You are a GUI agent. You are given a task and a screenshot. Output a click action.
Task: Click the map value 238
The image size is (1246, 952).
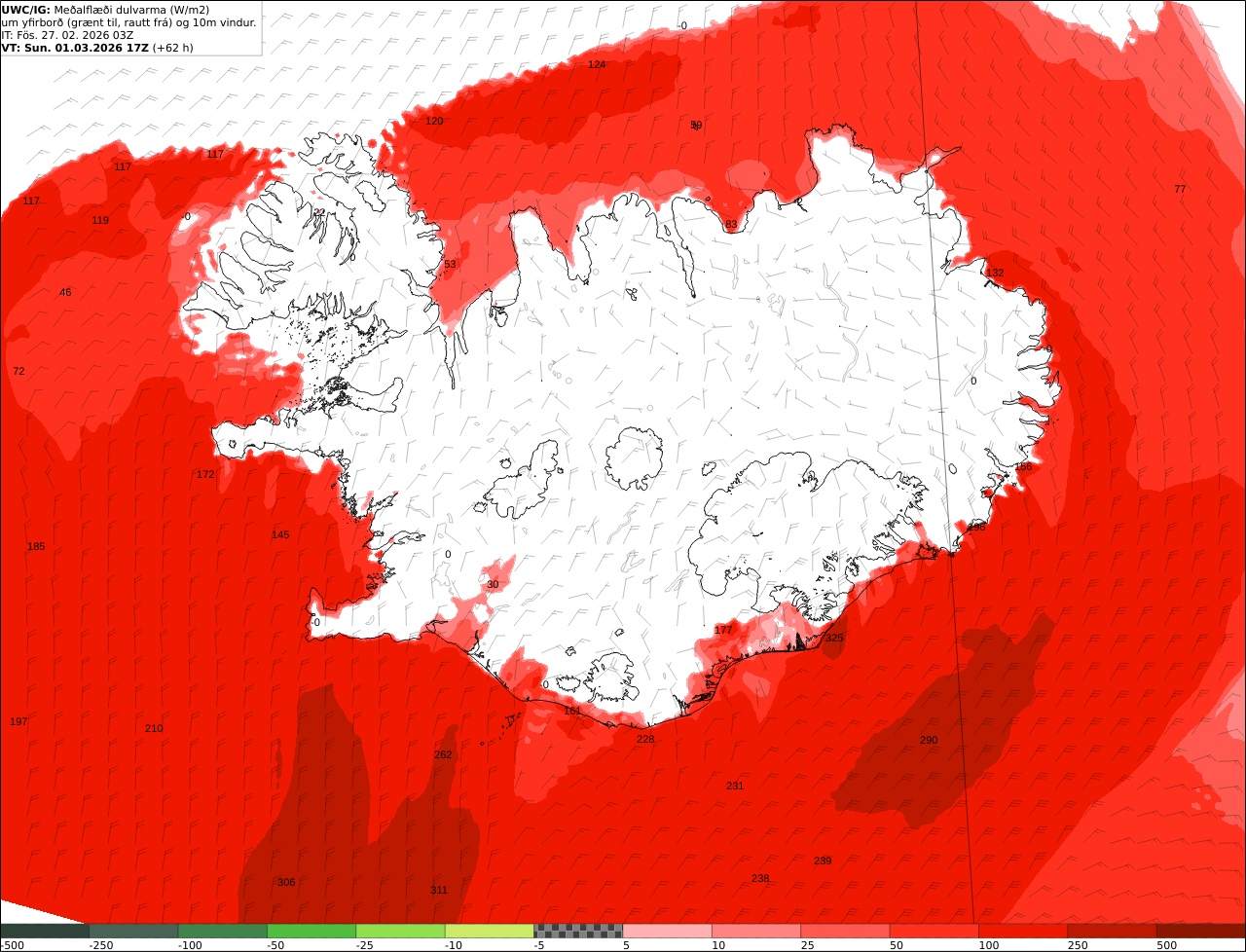[x=760, y=878]
